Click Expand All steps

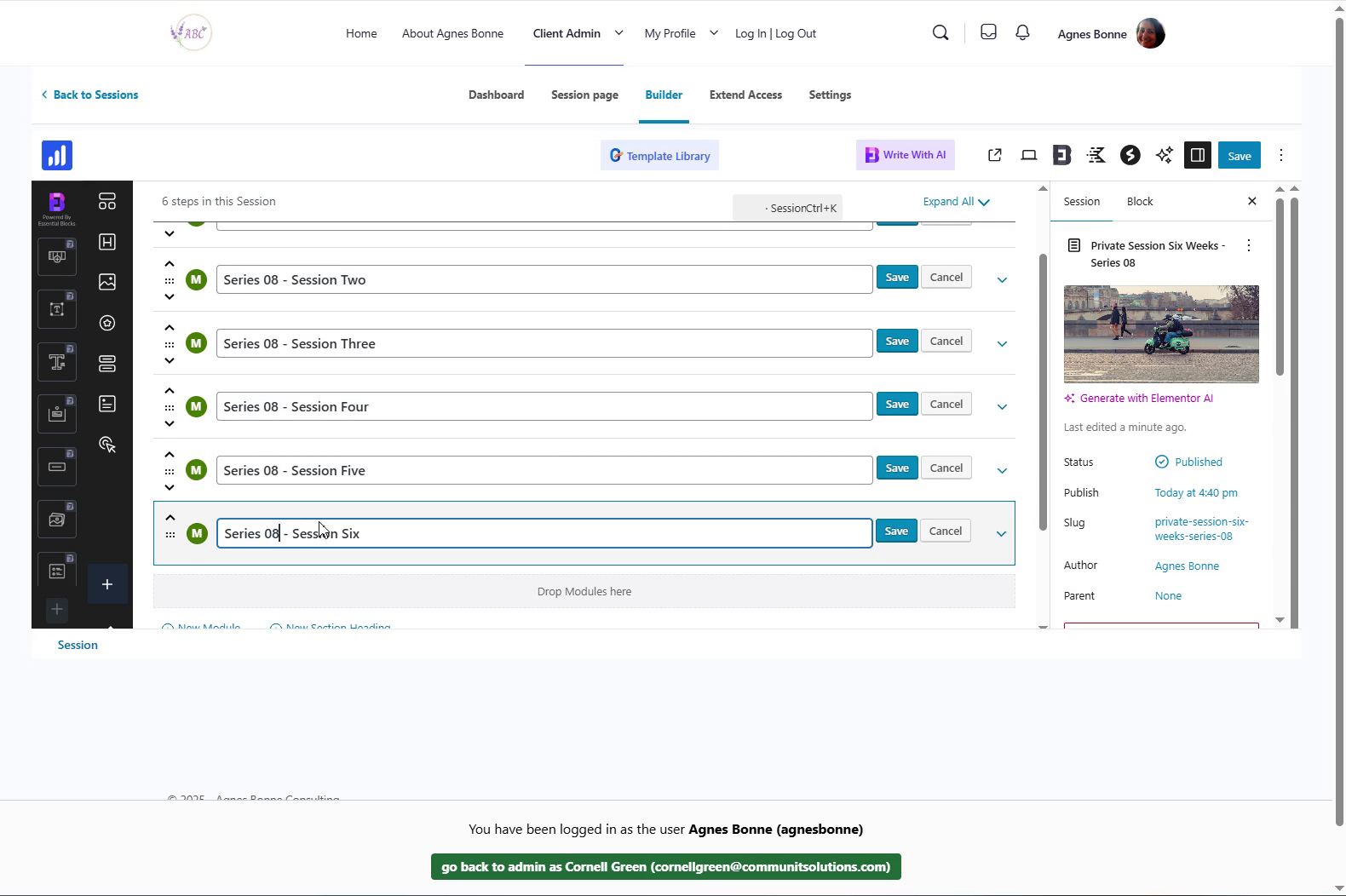[x=956, y=202]
